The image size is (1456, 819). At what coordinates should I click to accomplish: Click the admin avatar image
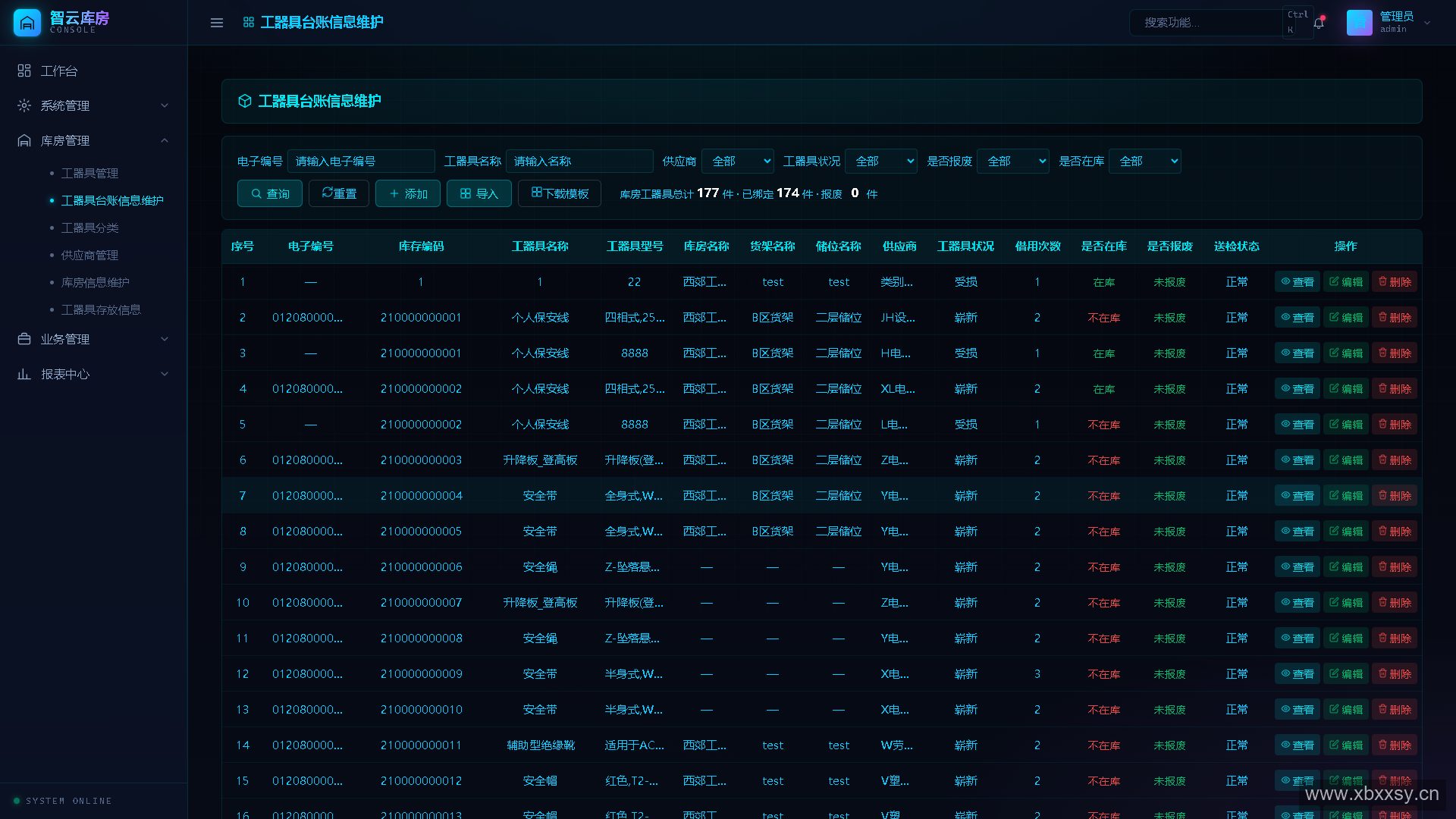click(1359, 23)
